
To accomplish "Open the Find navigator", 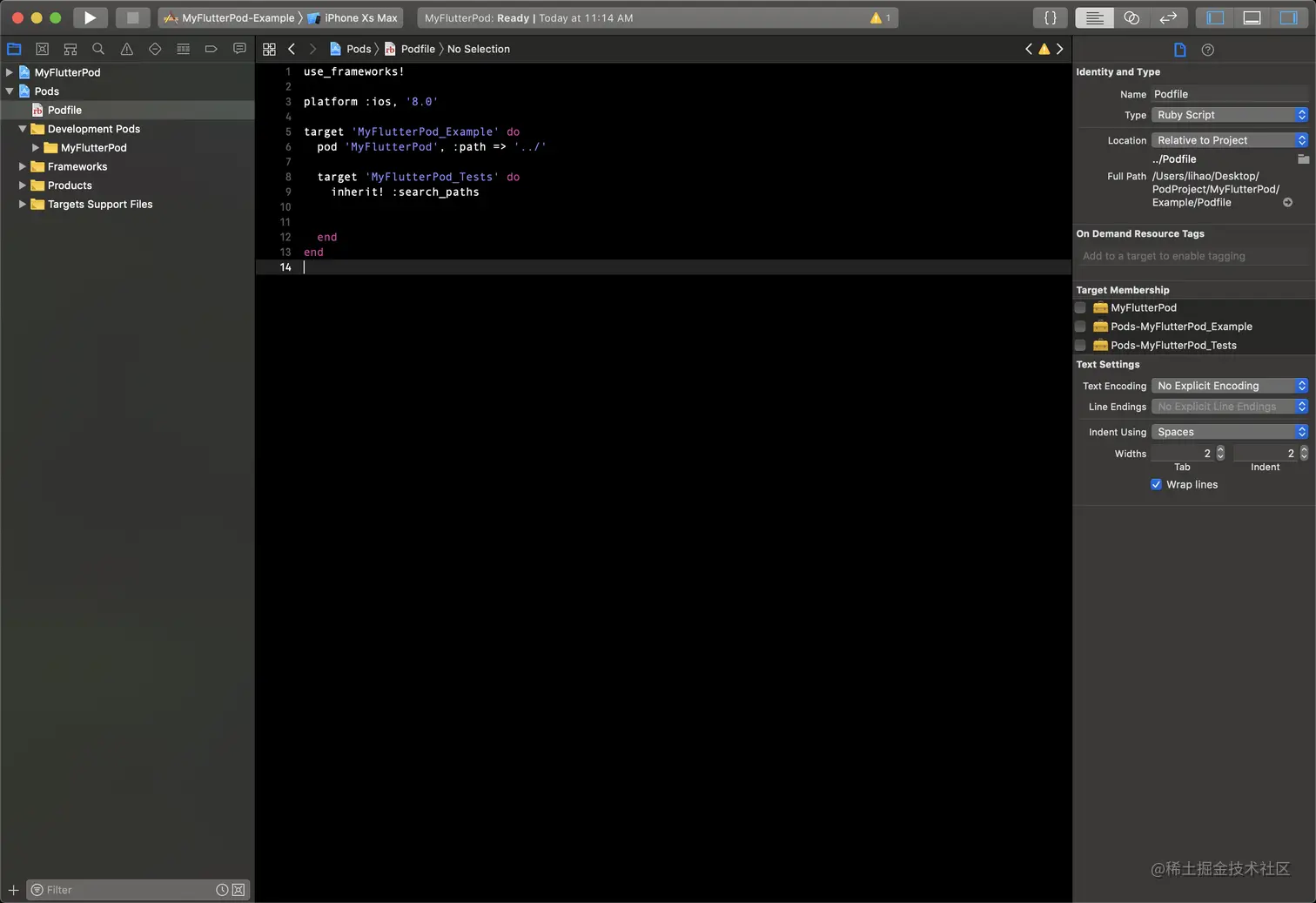I will coord(98,49).
